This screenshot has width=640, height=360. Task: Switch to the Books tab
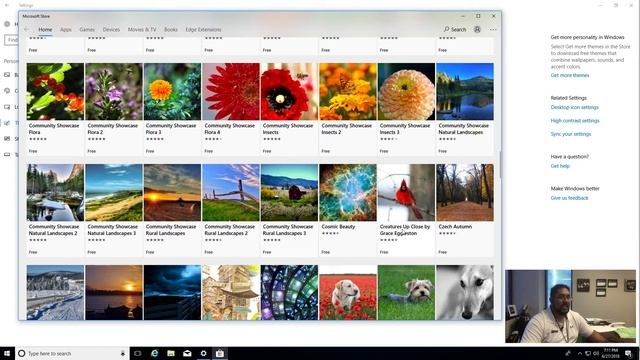point(171,29)
